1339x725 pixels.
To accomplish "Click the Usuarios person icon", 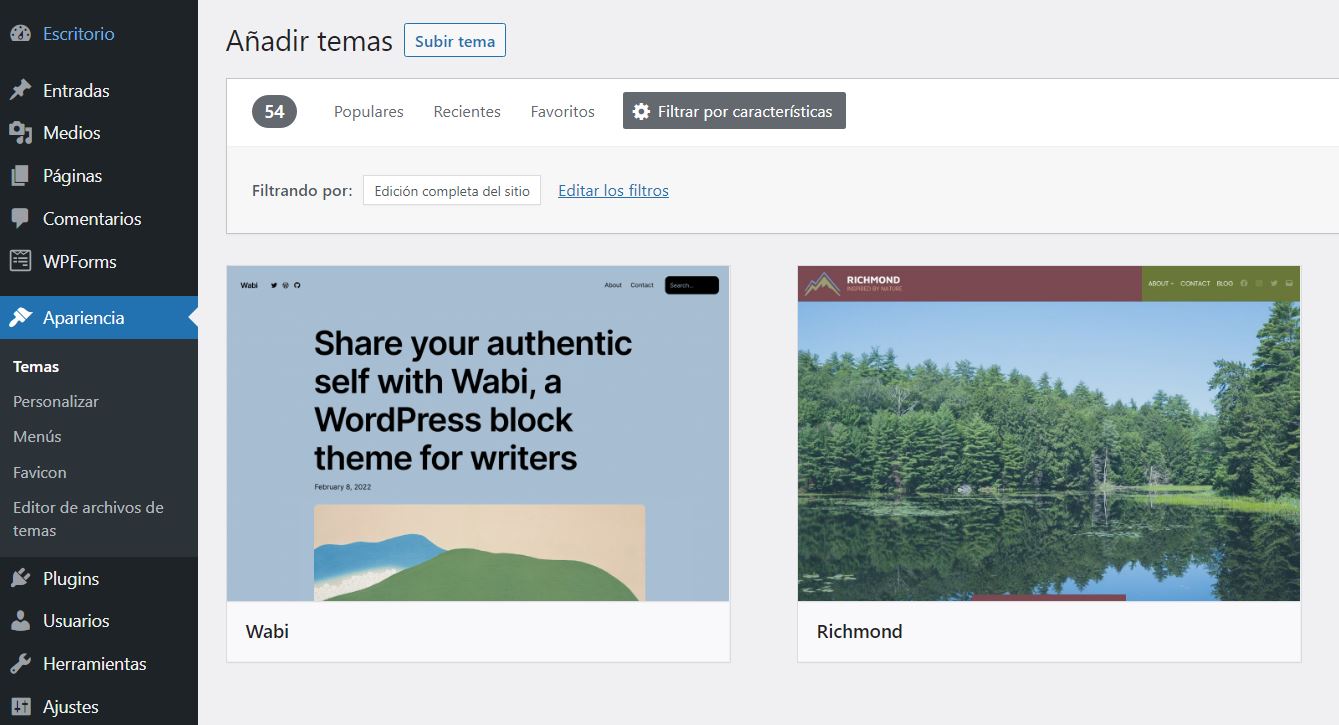I will pos(20,621).
